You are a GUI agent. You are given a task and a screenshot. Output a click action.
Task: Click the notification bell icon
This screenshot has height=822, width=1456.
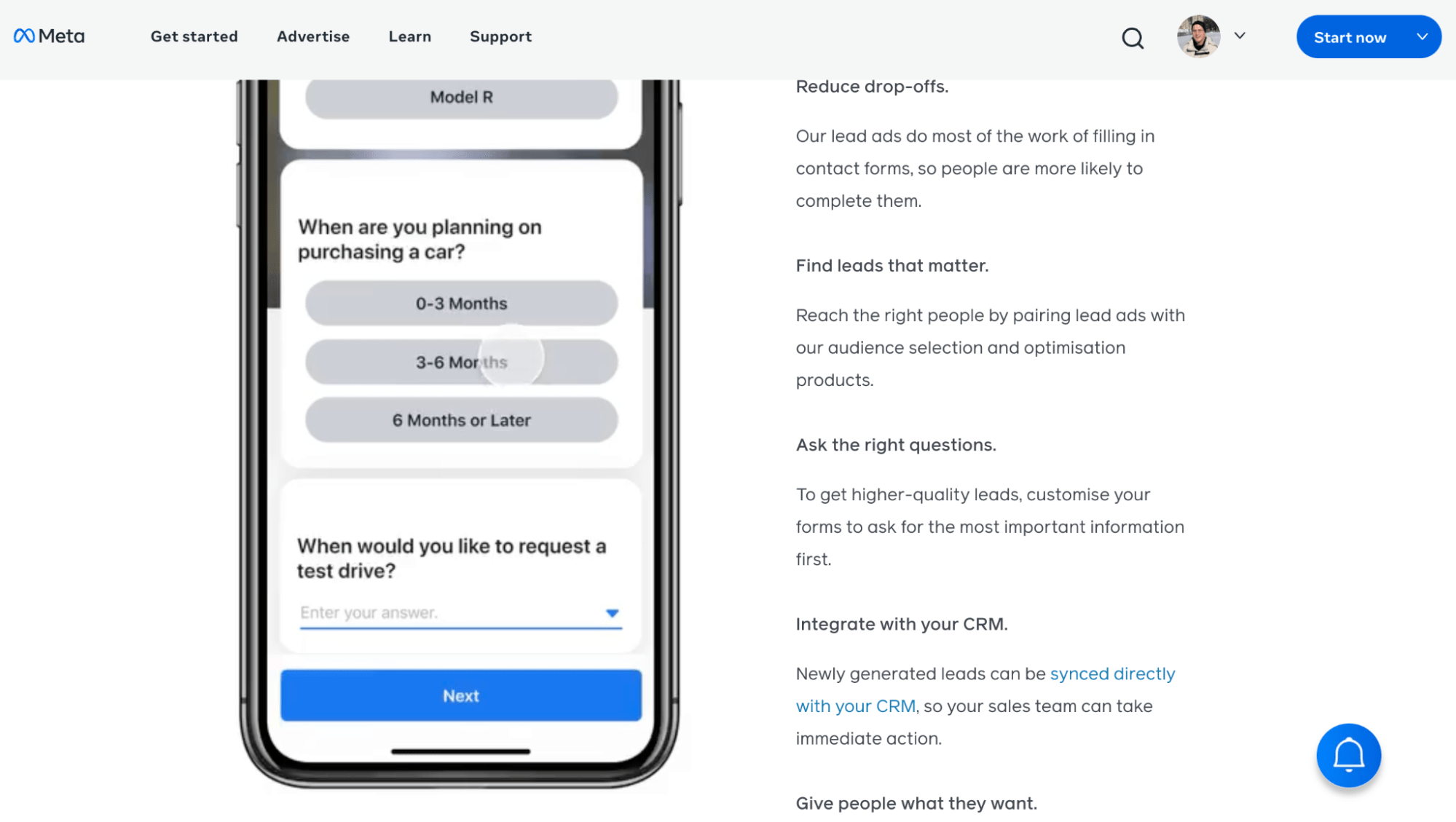tap(1349, 755)
